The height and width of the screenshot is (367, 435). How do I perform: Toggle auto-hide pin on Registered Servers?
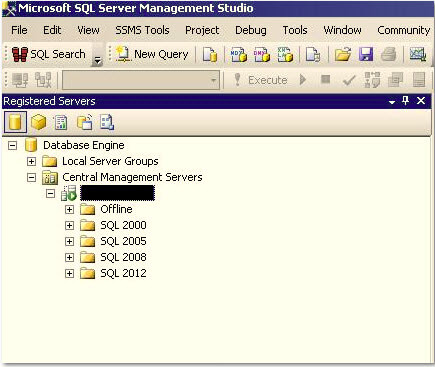[406, 101]
